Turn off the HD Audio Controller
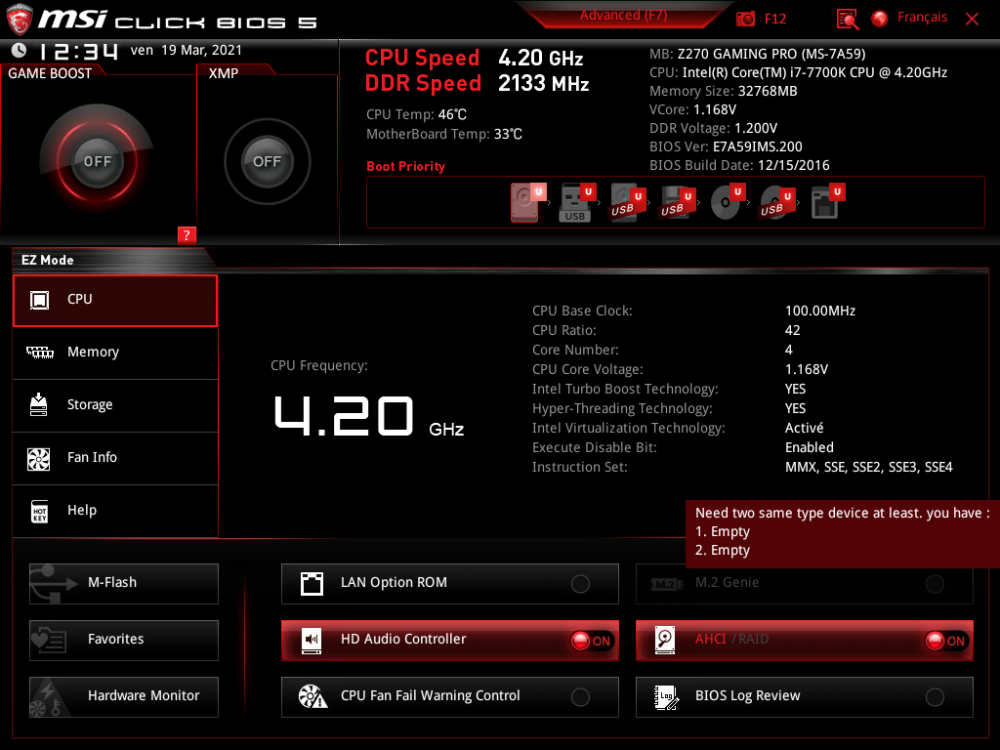 (x=590, y=641)
